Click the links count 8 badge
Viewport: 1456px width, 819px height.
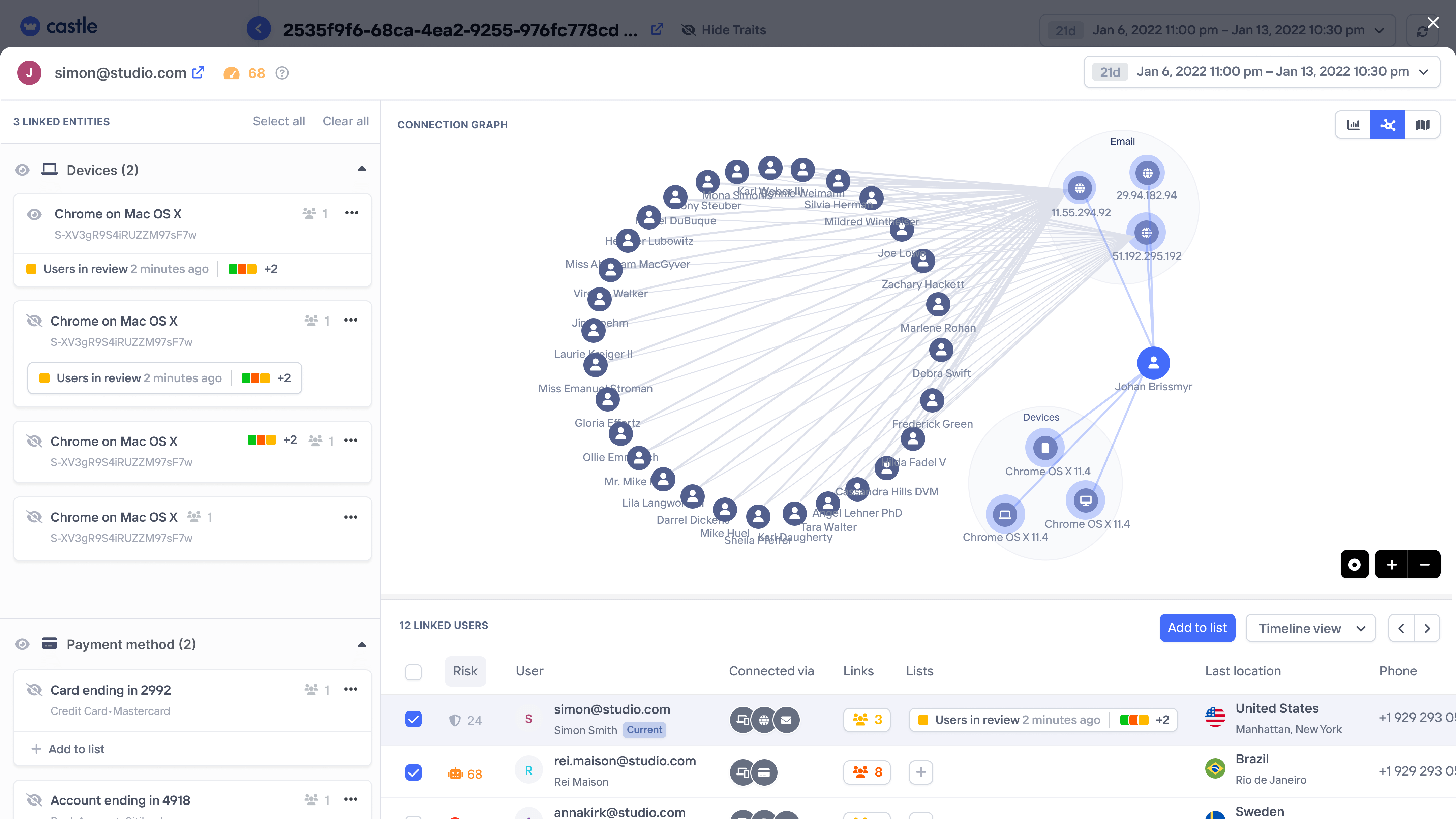[x=867, y=772]
